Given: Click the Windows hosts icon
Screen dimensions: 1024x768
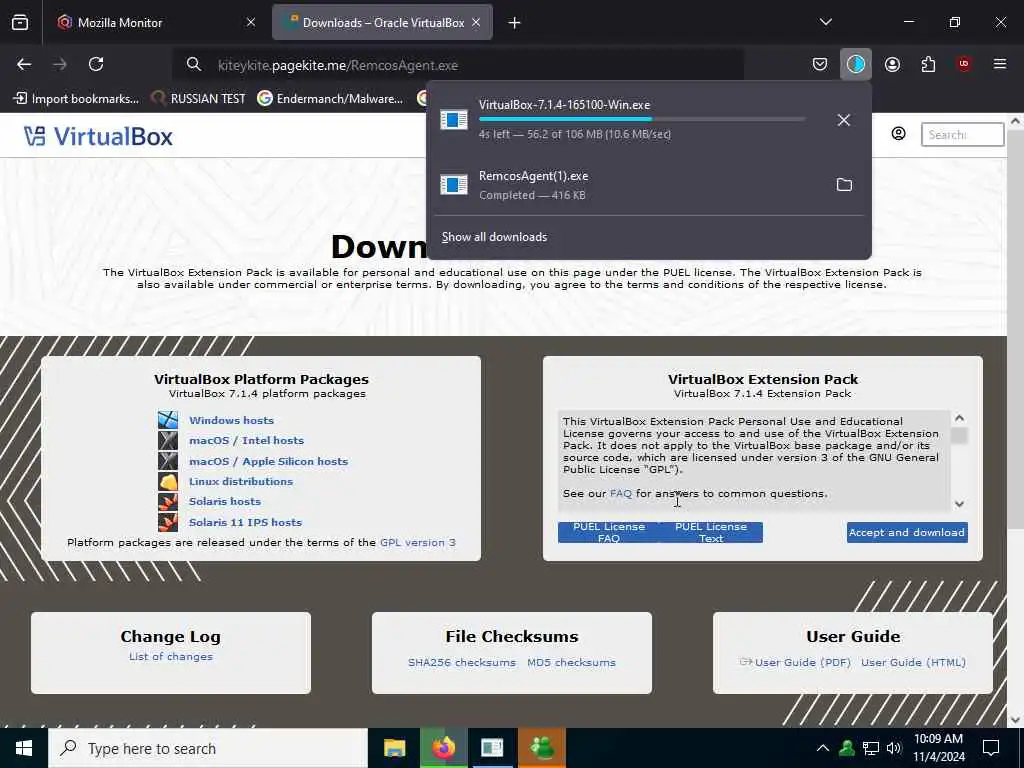Looking at the screenshot, I should (x=168, y=420).
